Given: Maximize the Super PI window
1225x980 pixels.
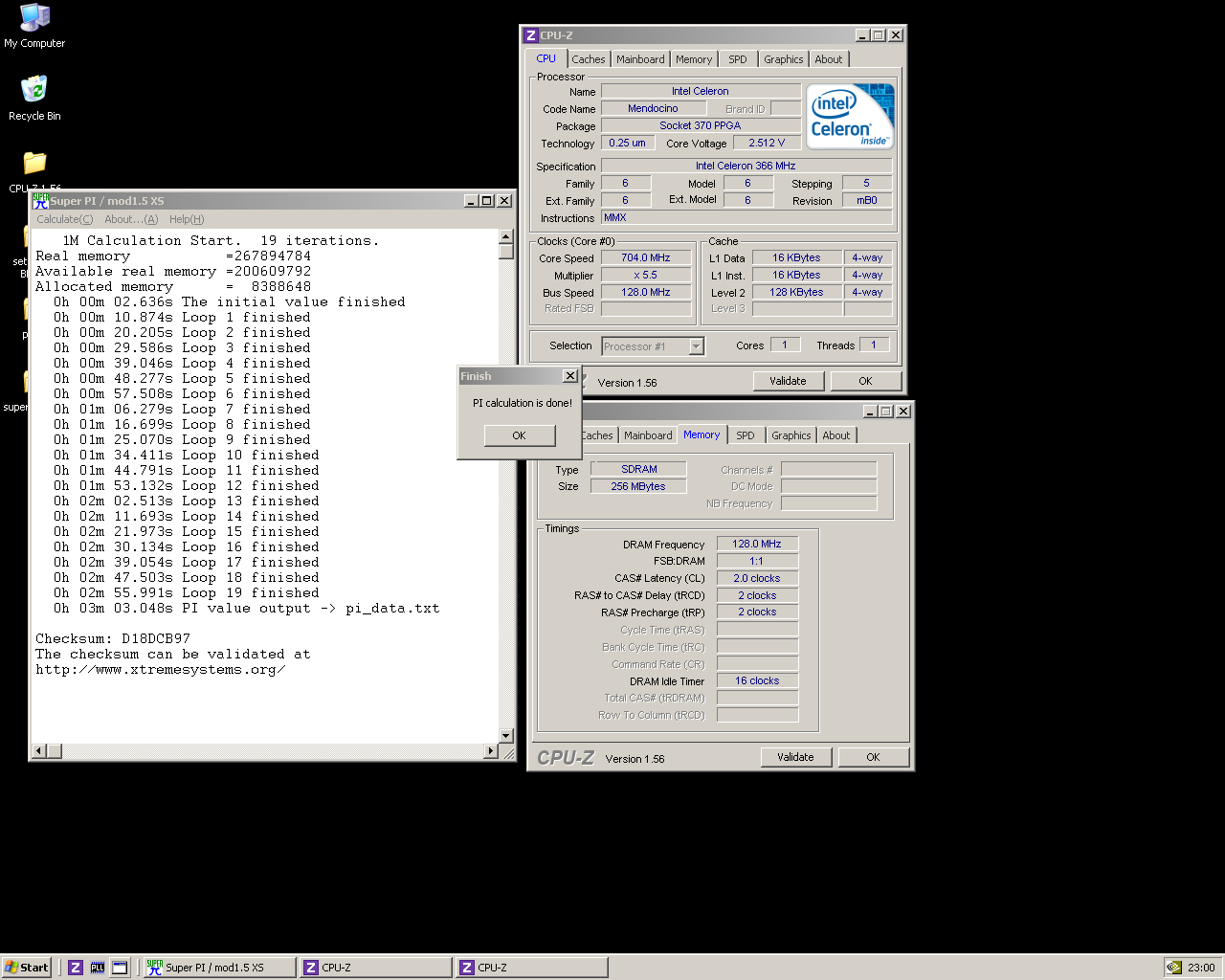Looking at the screenshot, I should click(x=486, y=201).
